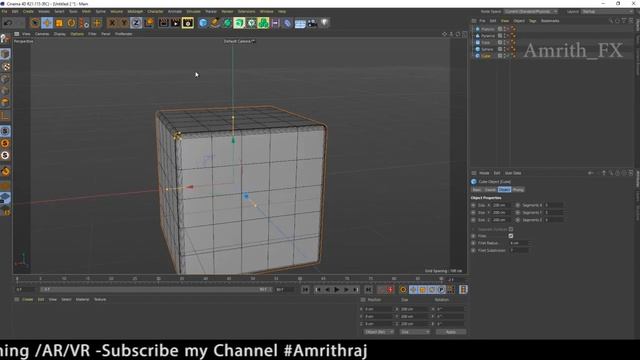640x360 pixels.
Task: Switch to Phong tab in Attributes
Action: [x=518, y=190]
